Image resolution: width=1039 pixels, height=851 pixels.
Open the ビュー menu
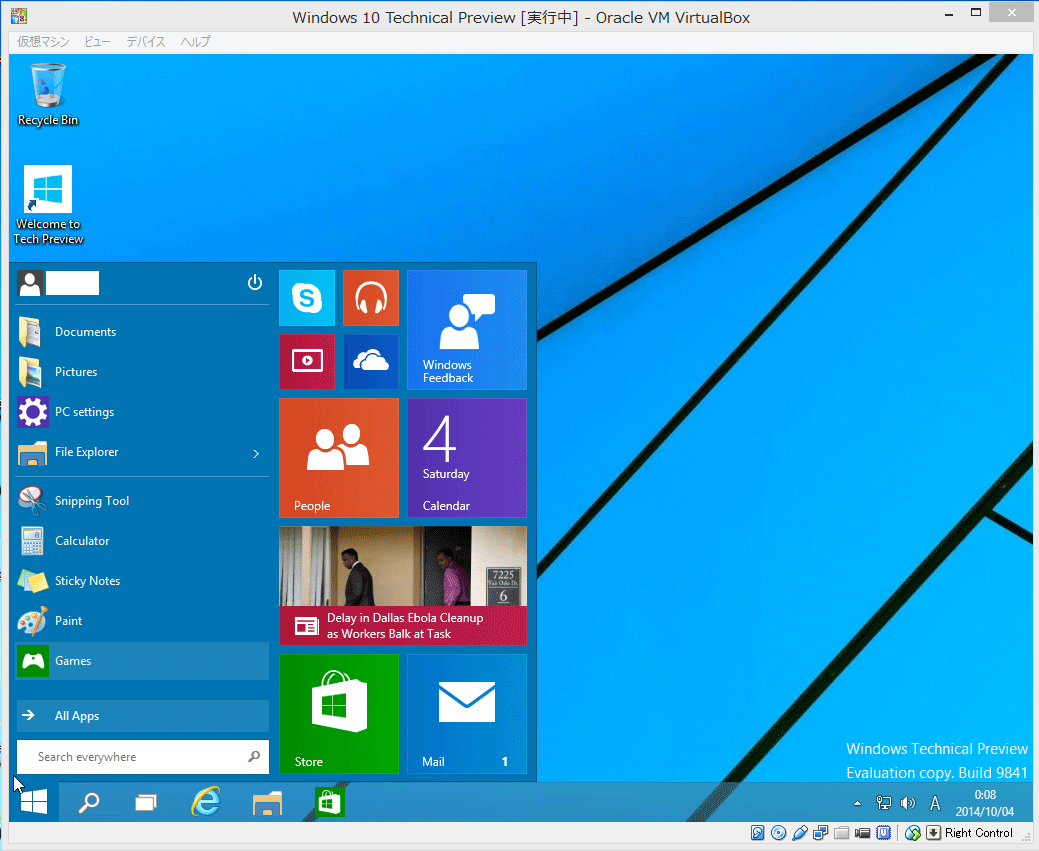(x=97, y=41)
